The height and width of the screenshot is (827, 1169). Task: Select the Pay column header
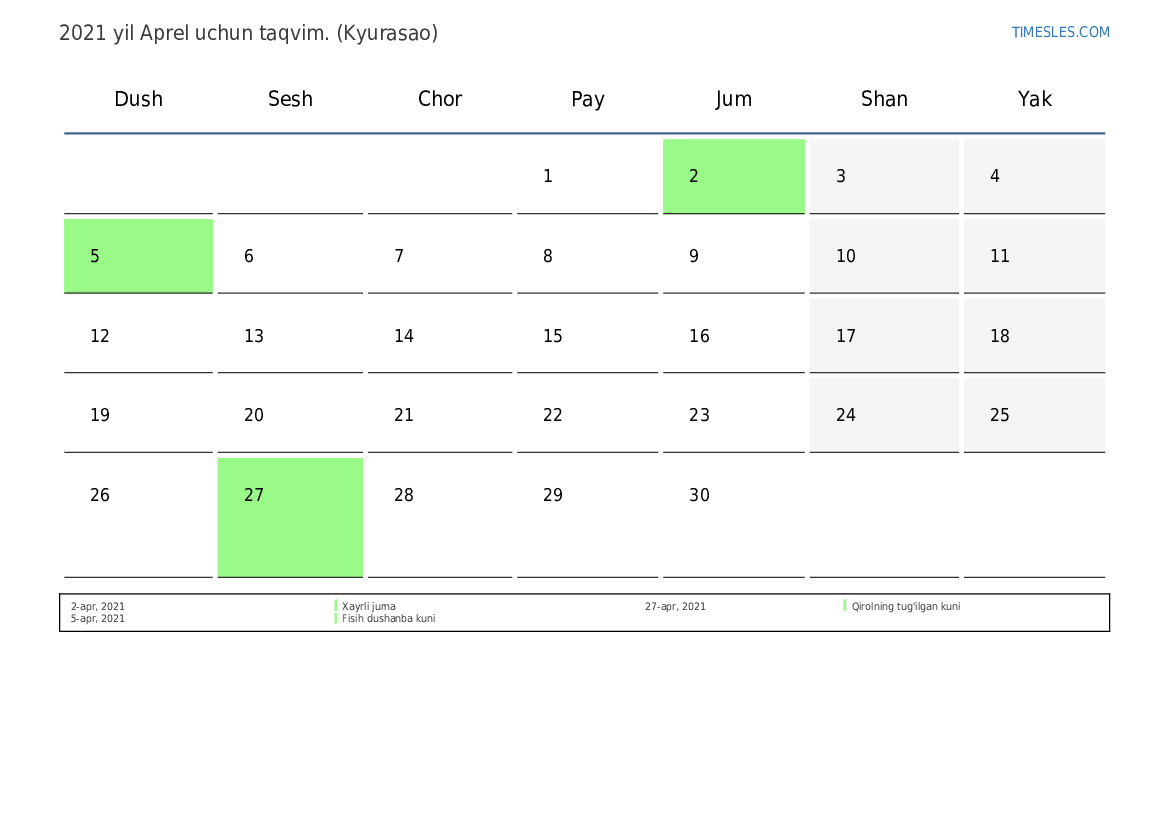(x=587, y=99)
